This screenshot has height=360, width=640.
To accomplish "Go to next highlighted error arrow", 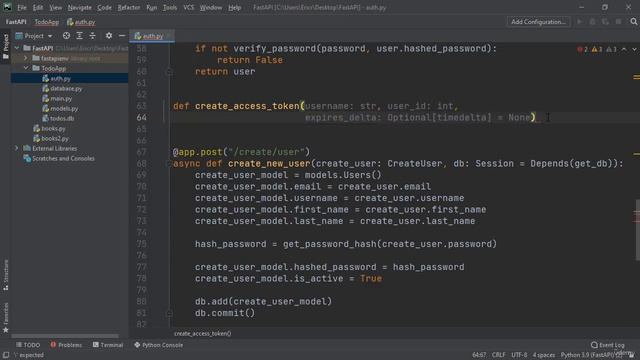I will [x=634, y=49].
